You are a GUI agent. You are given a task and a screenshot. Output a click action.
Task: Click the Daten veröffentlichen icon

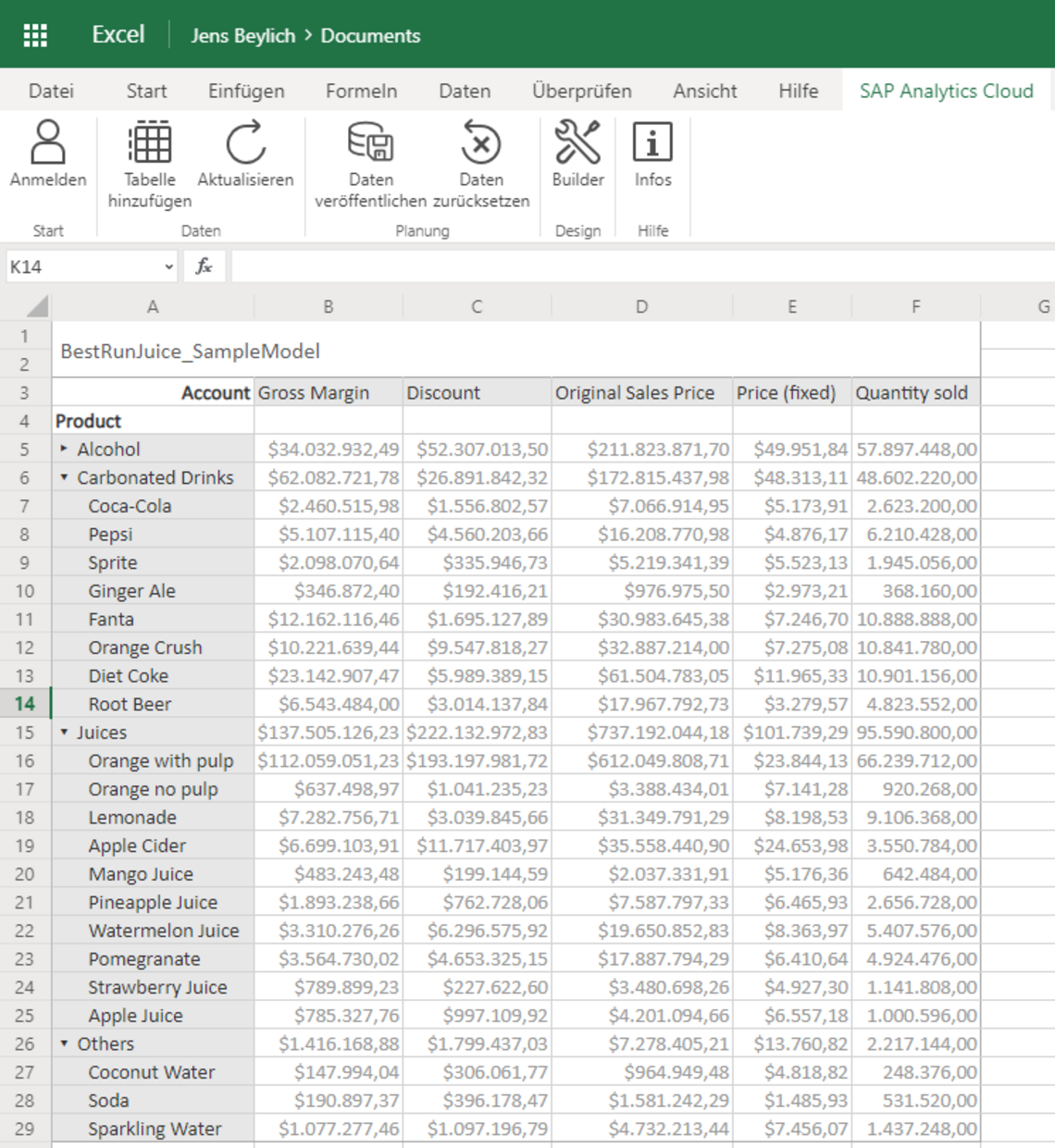click(x=371, y=143)
